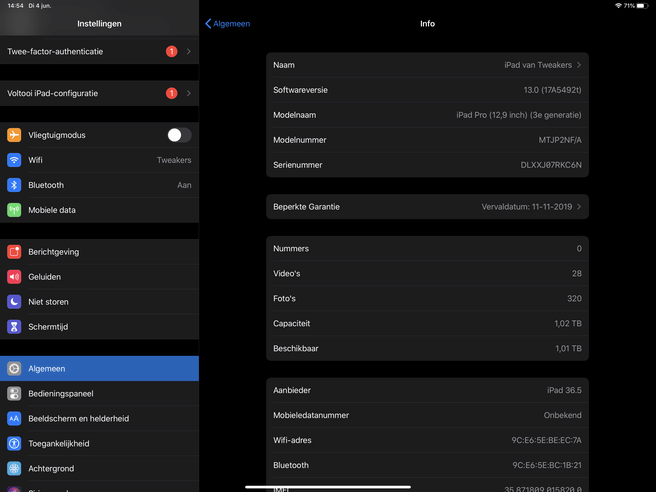Tap Softwareversie value 13.0 (17A5492t)
656x492 pixels.
click(552, 90)
